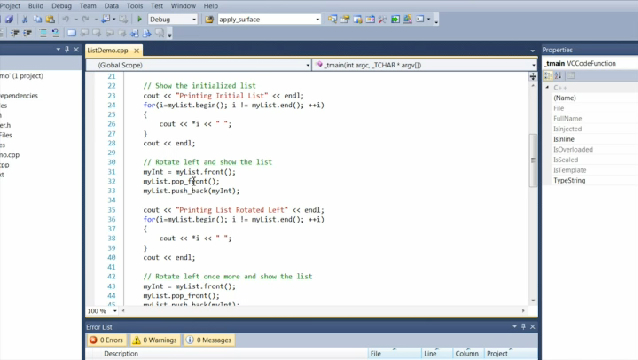Click the editor split handle above scrollbar
This screenshot has height=360, width=638.
533,76
